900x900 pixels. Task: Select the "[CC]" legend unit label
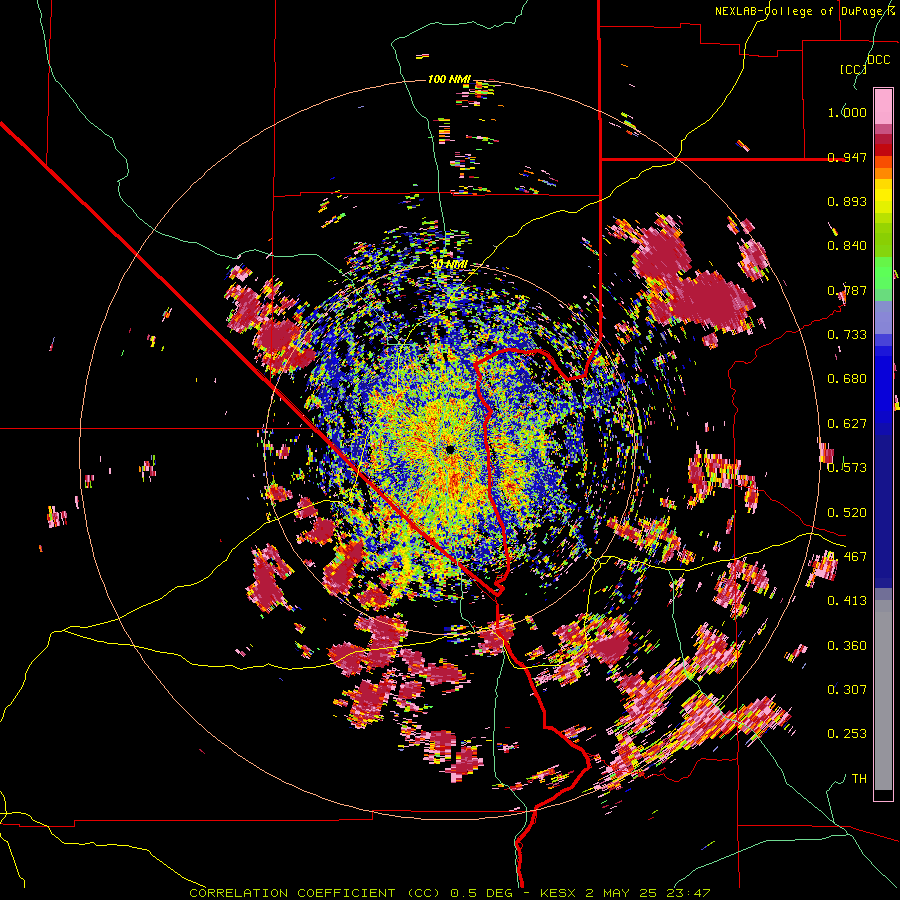click(853, 69)
